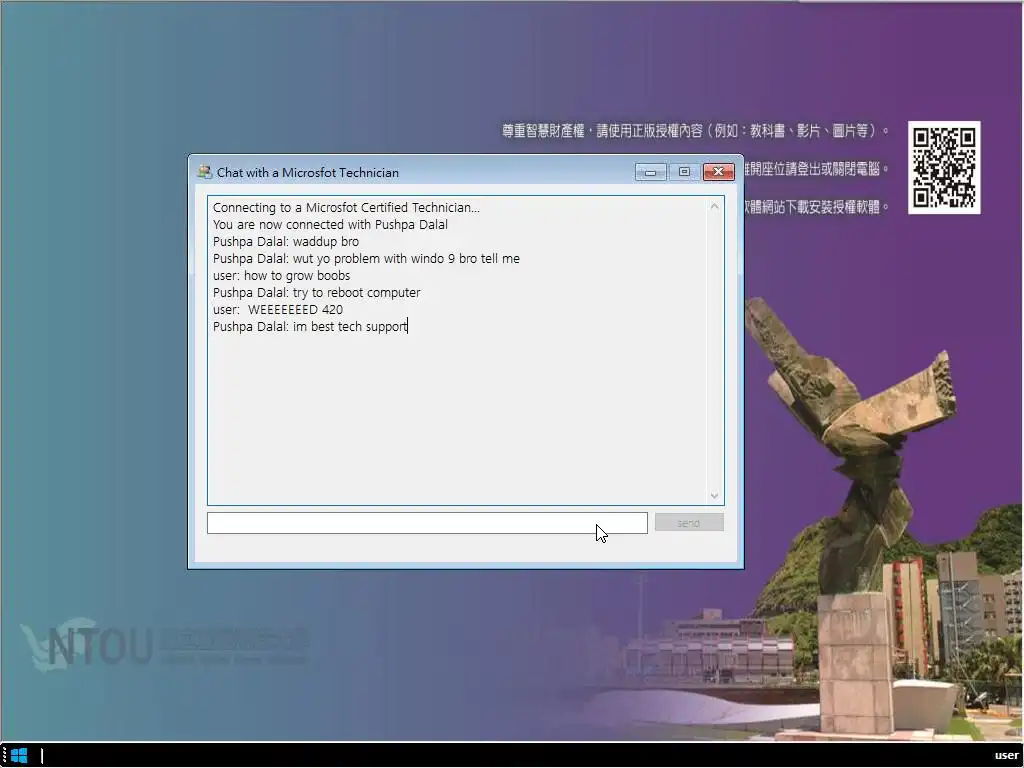Click the message 'Pushpa Dalal: waddup bro'

click(x=286, y=242)
